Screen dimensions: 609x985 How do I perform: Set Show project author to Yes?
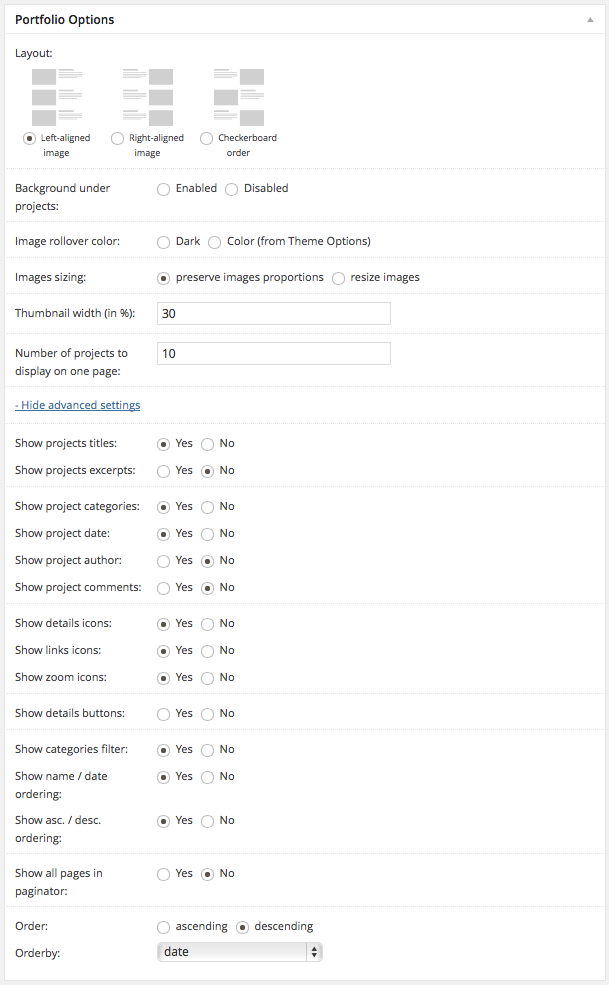pyautogui.click(x=164, y=561)
